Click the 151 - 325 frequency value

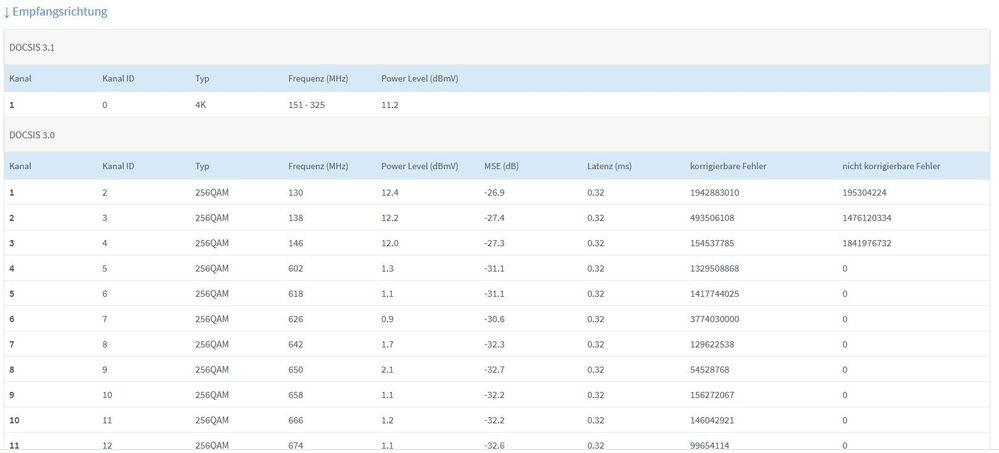tap(306, 105)
